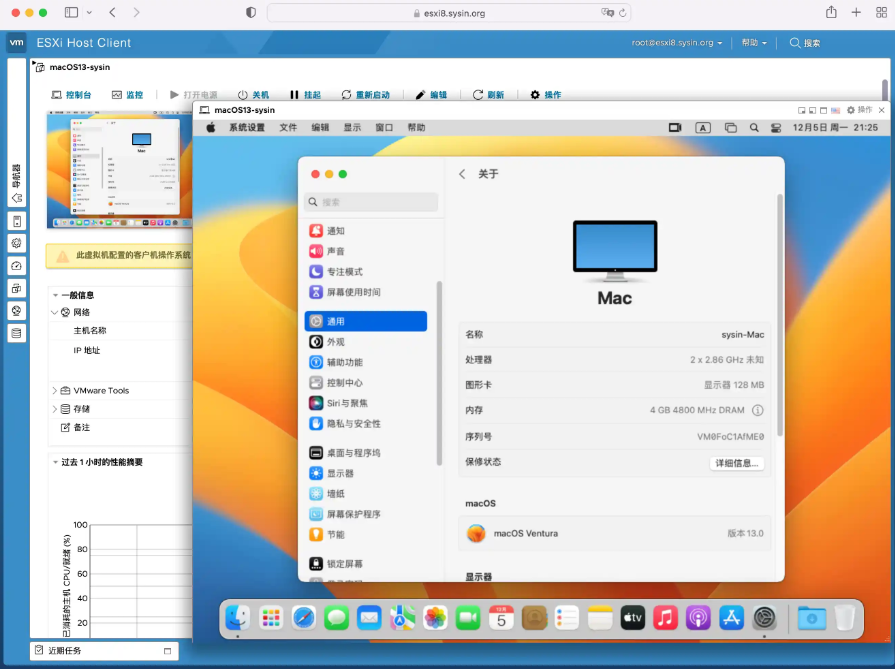The image size is (895, 669).
Task: Go back from the 关于 page
Action: pos(462,174)
